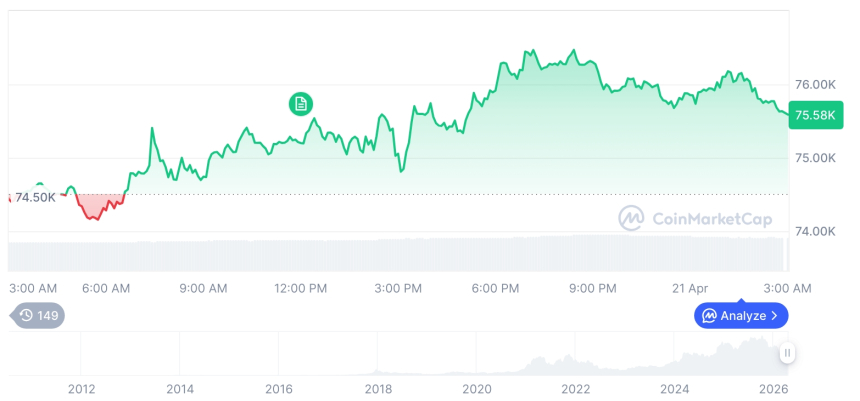The height and width of the screenshot is (401, 860).
Task: Click the chevron arrow on Analyze button
Action: tap(774, 316)
